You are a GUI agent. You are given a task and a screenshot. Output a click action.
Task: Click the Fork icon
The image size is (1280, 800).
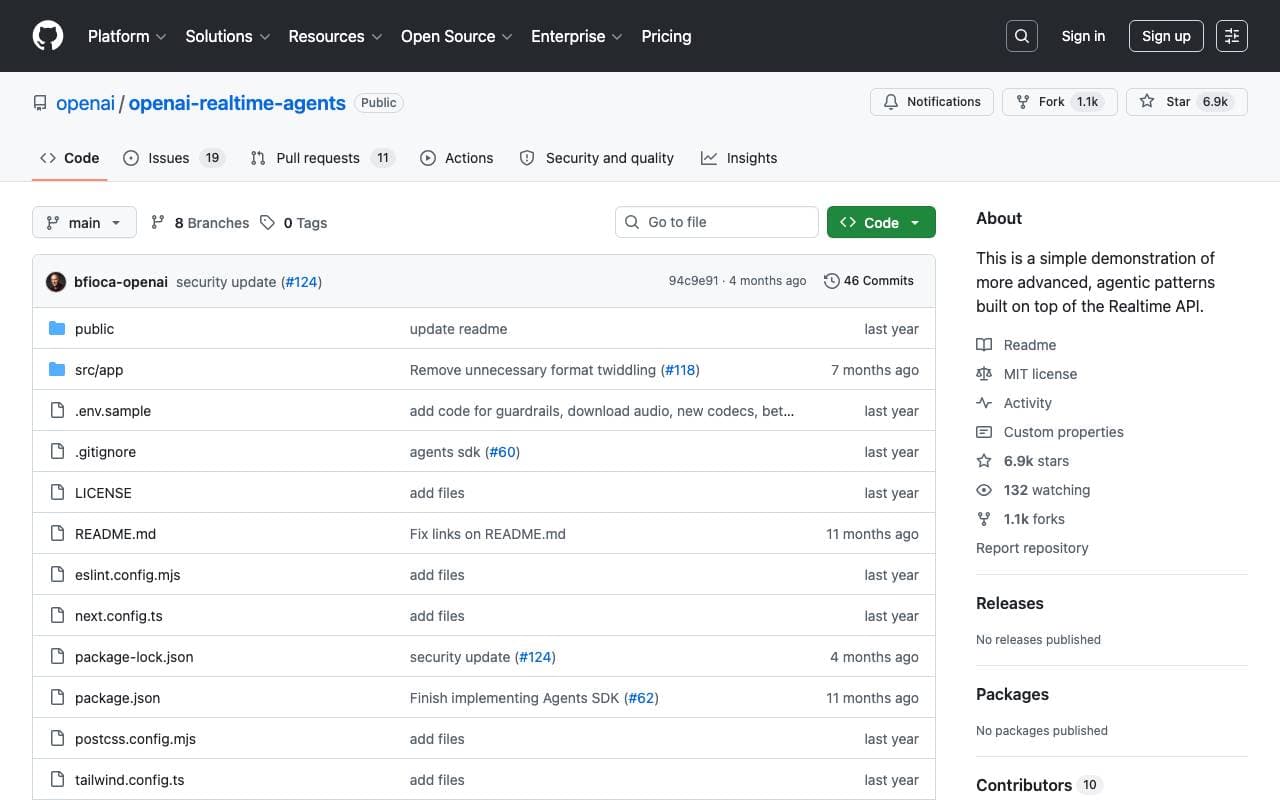[x=1023, y=102]
